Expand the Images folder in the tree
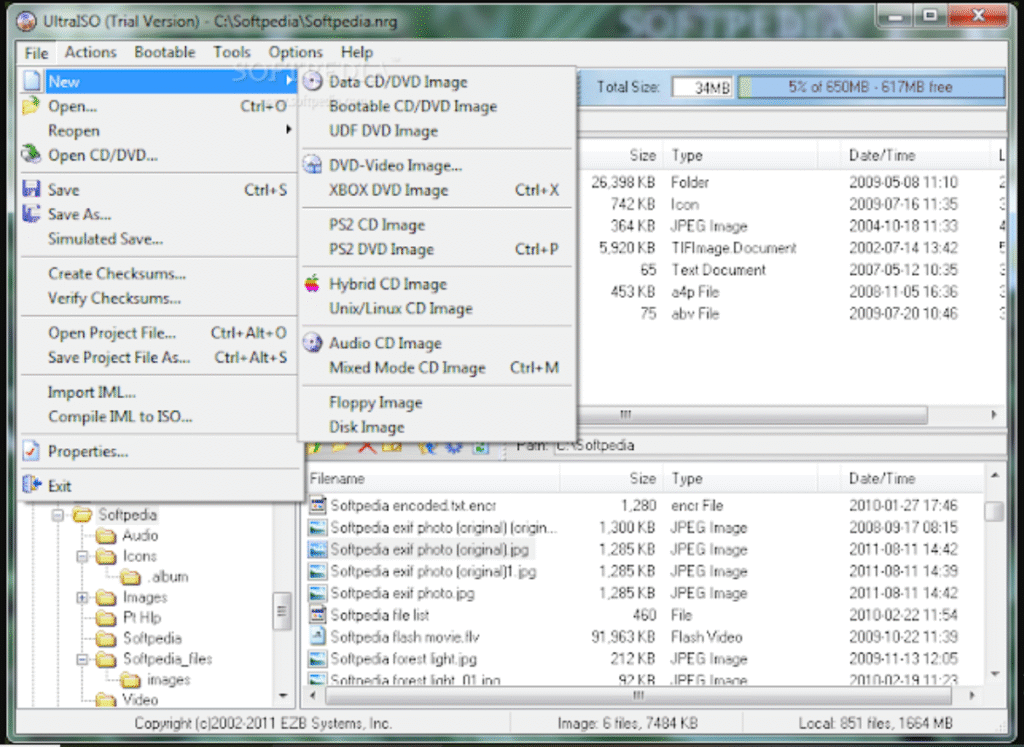Viewport: 1024px width, 747px height. 81,598
